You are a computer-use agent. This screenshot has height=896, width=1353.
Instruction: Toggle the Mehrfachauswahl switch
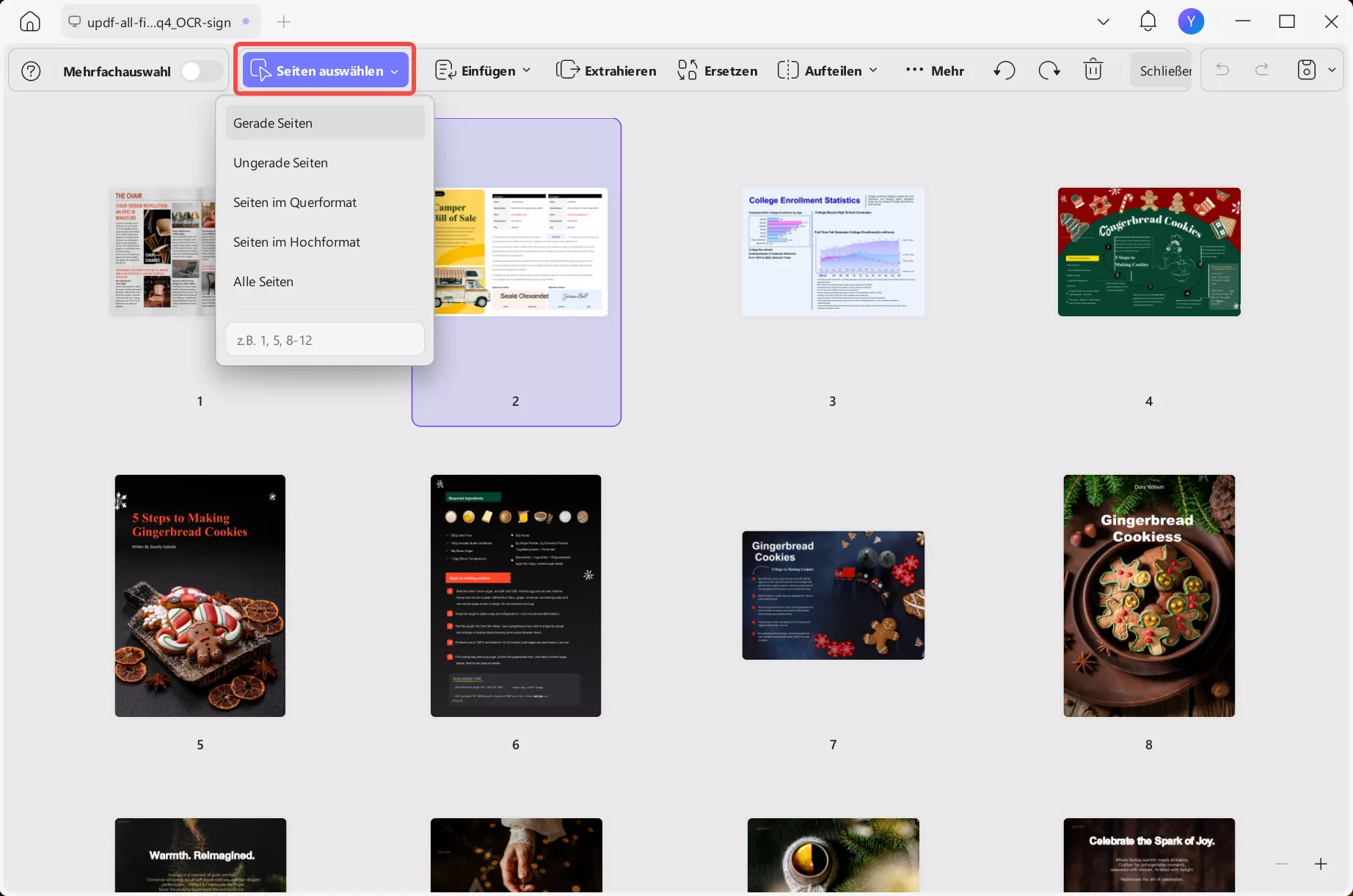point(200,71)
